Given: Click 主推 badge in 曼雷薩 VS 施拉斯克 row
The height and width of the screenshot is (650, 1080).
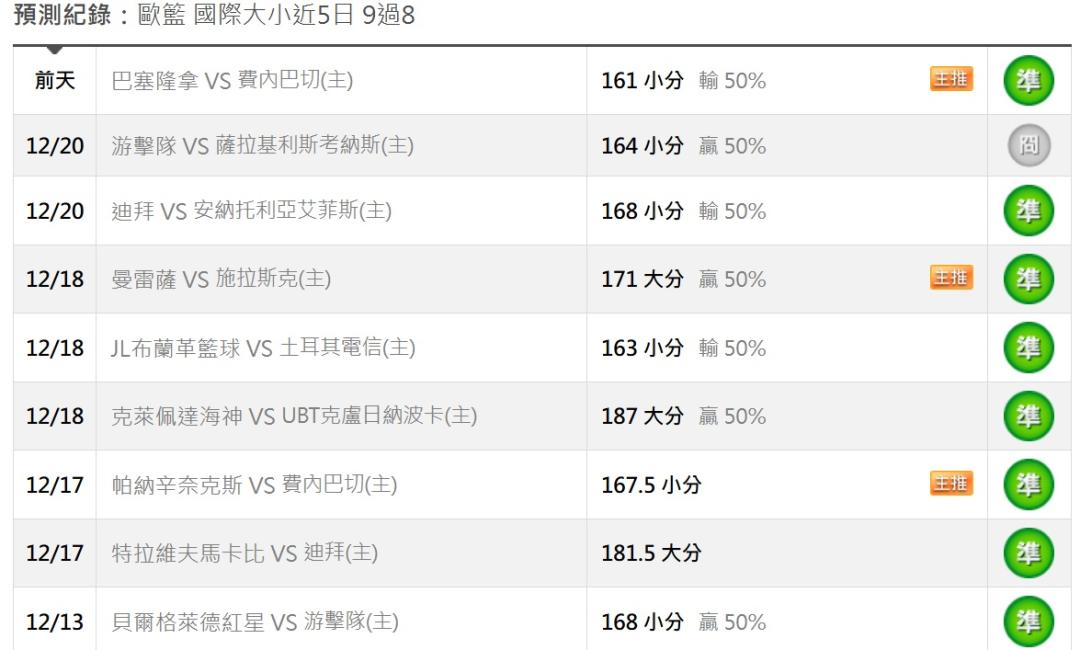Looking at the screenshot, I should tap(951, 278).
